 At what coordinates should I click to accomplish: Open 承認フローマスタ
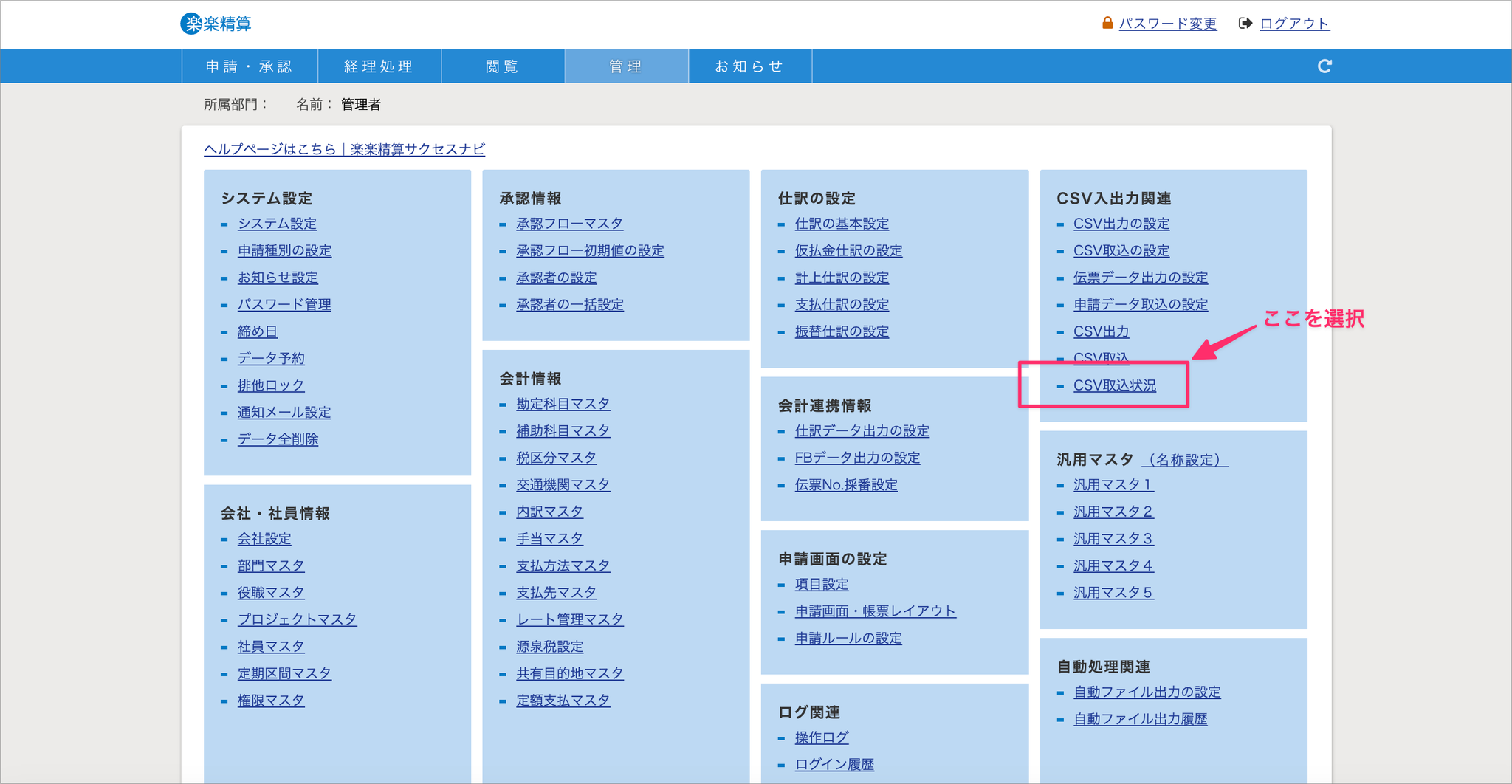(x=569, y=224)
